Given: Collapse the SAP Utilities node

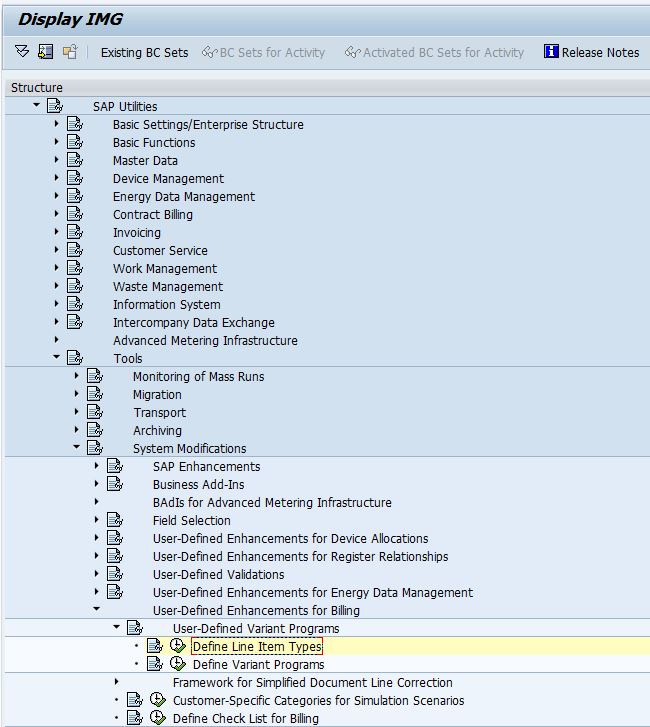Looking at the screenshot, I should point(36,105).
